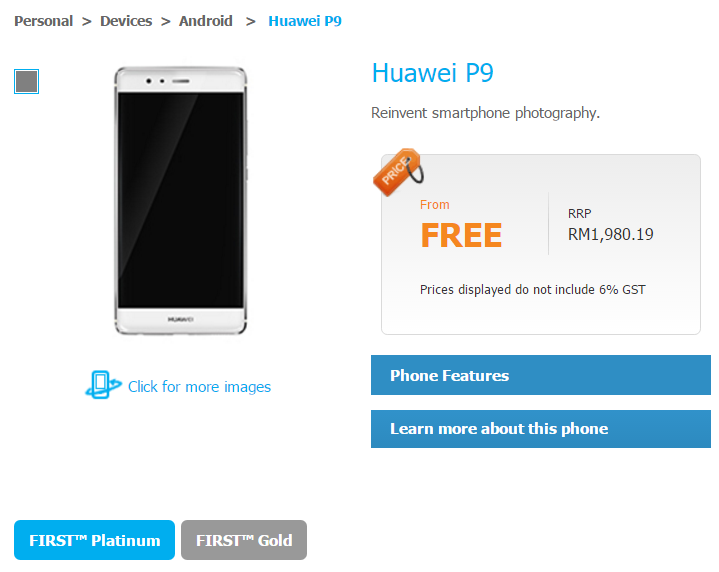This screenshot has width=719, height=572.
Task: Click the orange From label
Action: 435,205
